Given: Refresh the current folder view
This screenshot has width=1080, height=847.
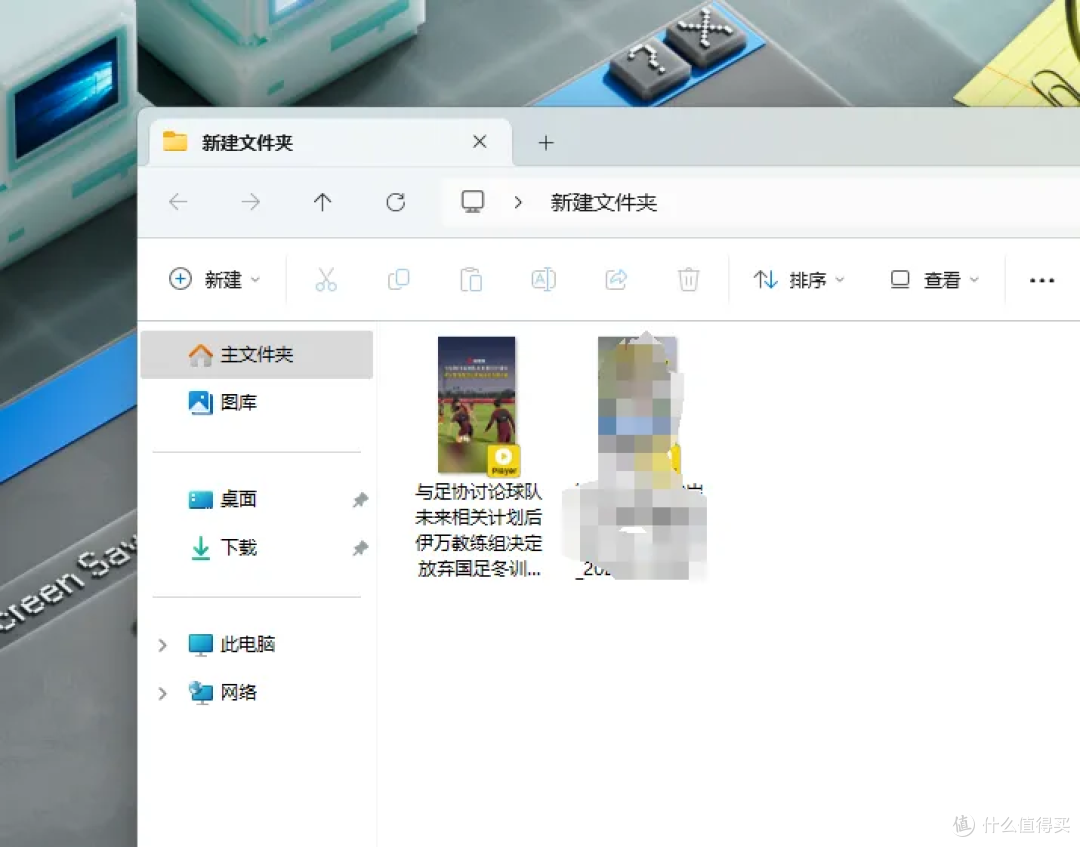Looking at the screenshot, I should 395,202.
